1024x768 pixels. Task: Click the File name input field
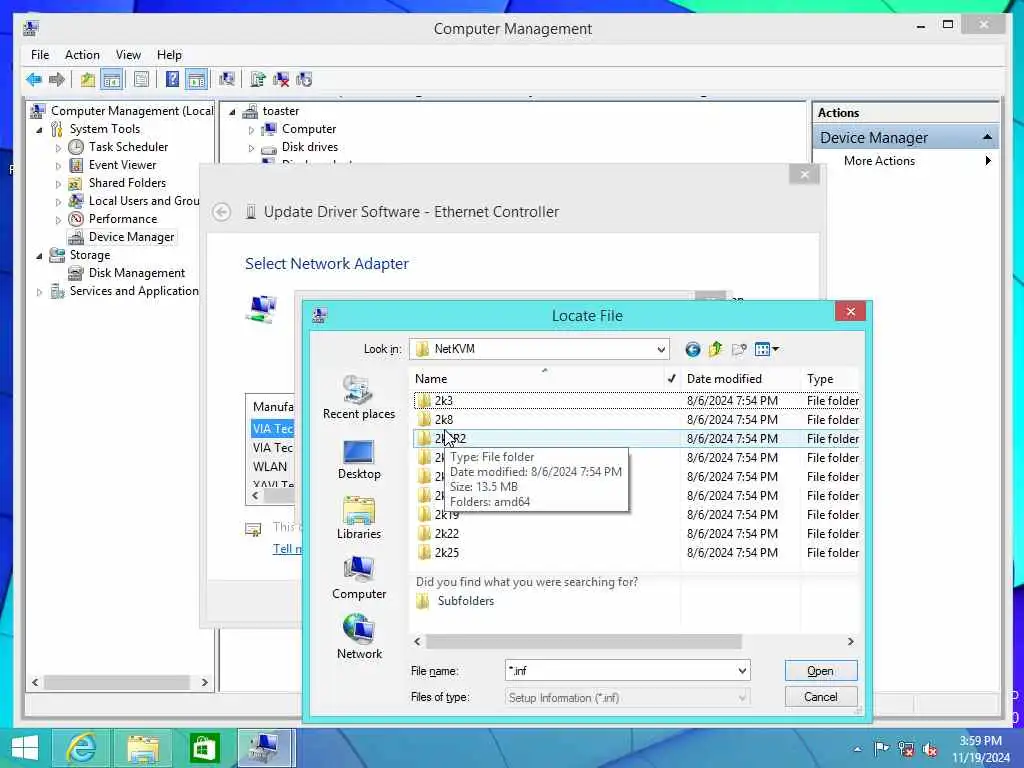click(x=620, y=671)
